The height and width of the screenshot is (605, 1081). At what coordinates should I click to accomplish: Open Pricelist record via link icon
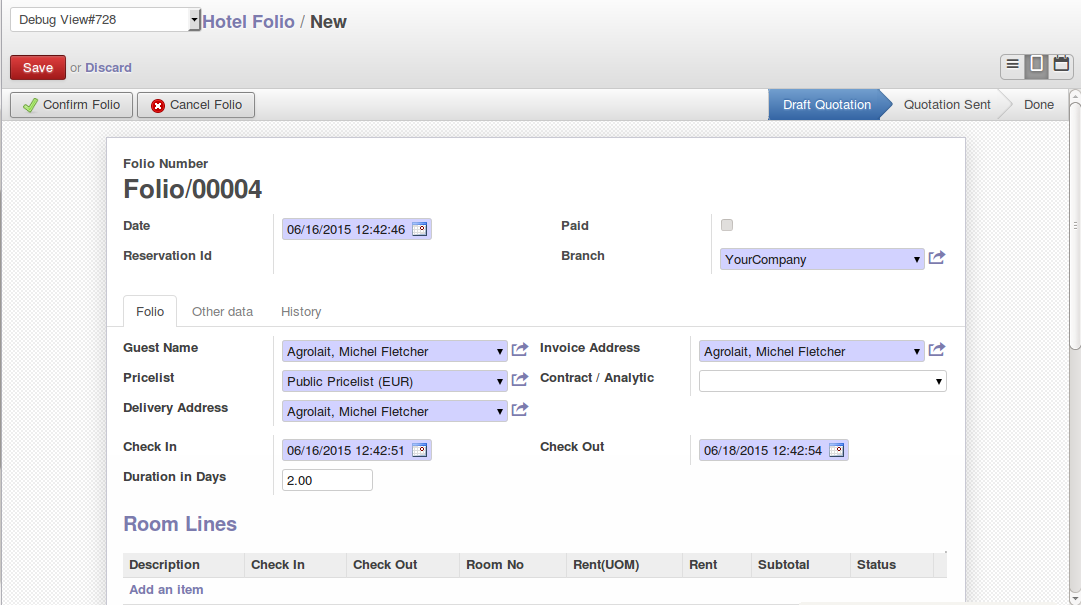click(x=520, y=380)
